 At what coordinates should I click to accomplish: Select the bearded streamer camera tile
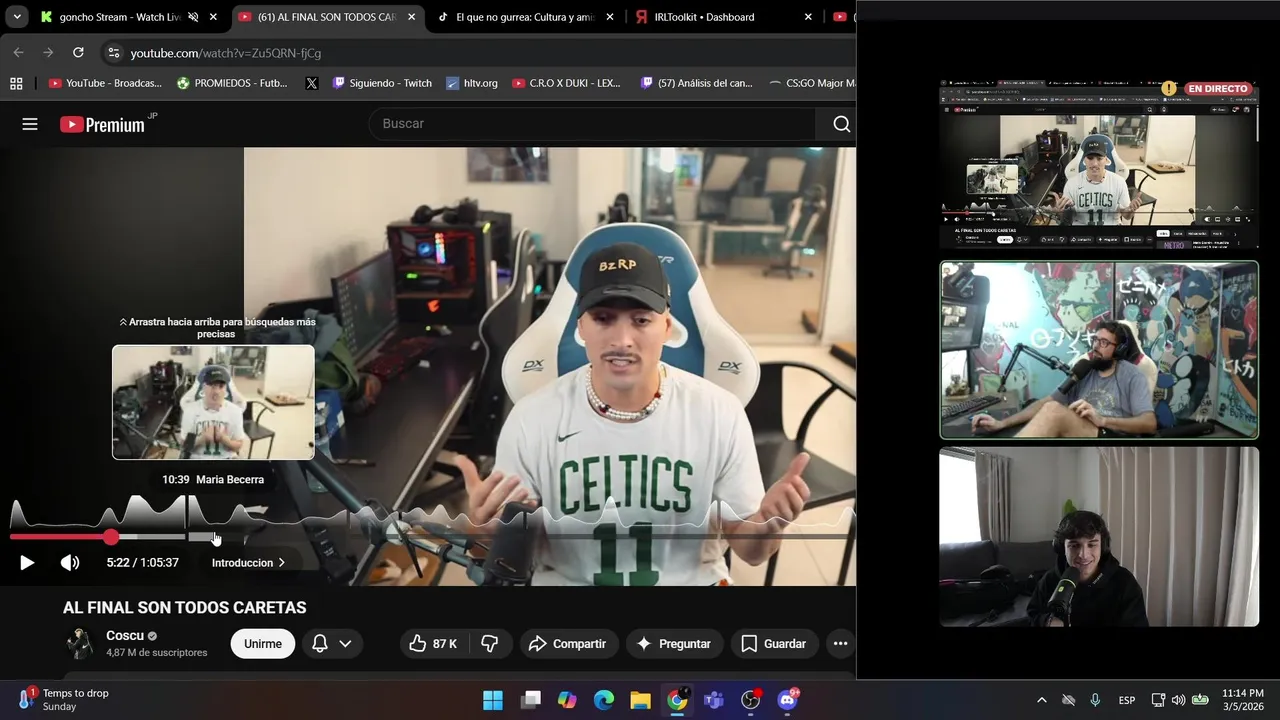1099,350
